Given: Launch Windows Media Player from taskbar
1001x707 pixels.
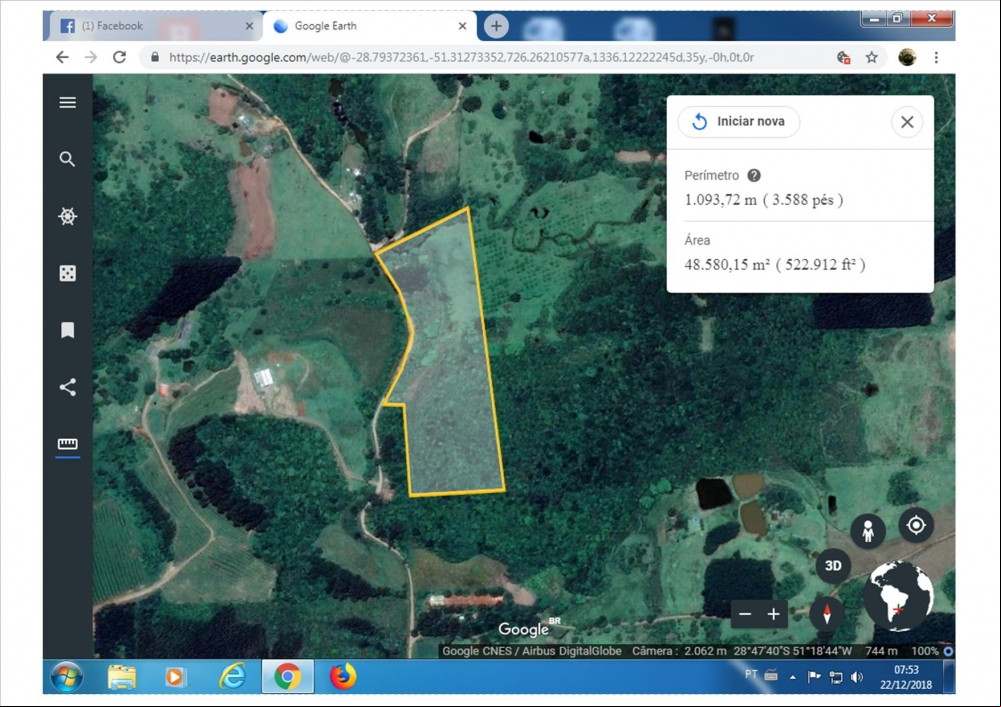Looking at the screenshot, I should point(174,677).
